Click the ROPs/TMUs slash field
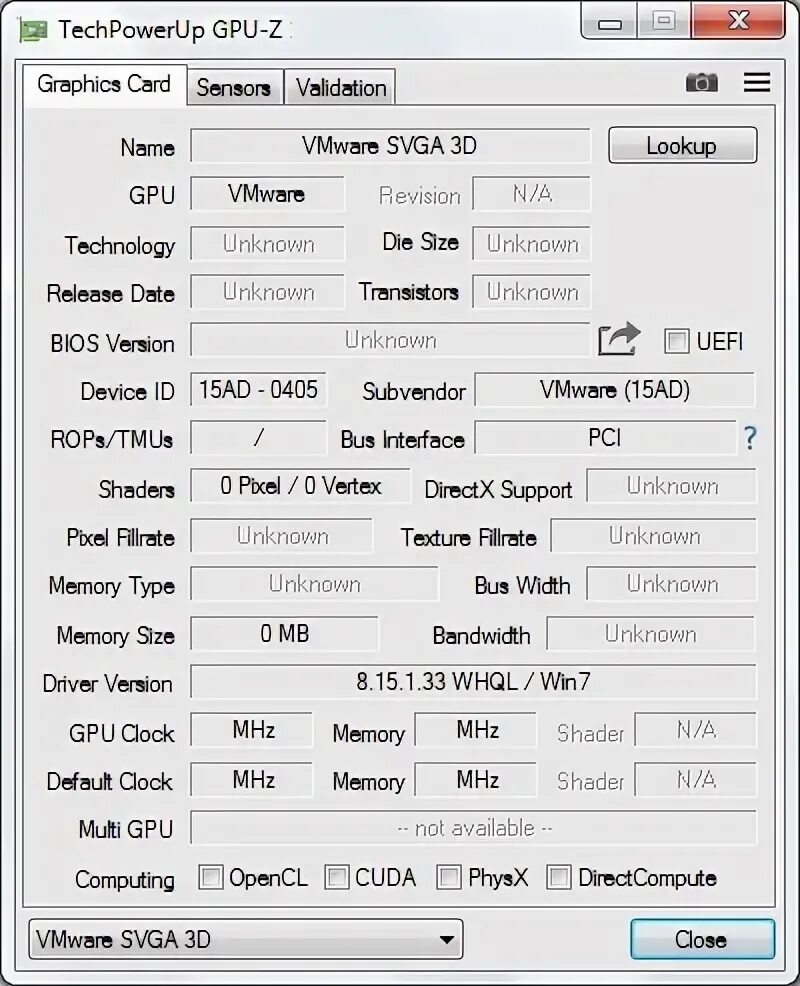Screen dimensions: 800x986 point(258,438)
